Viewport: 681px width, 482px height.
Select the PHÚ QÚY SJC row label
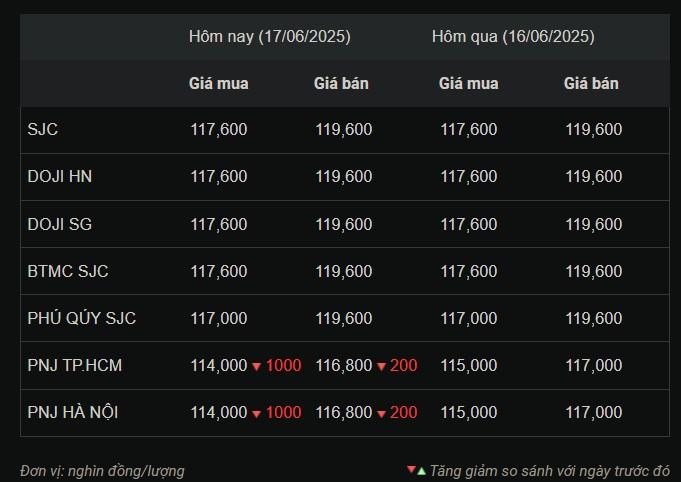(82, 318)
